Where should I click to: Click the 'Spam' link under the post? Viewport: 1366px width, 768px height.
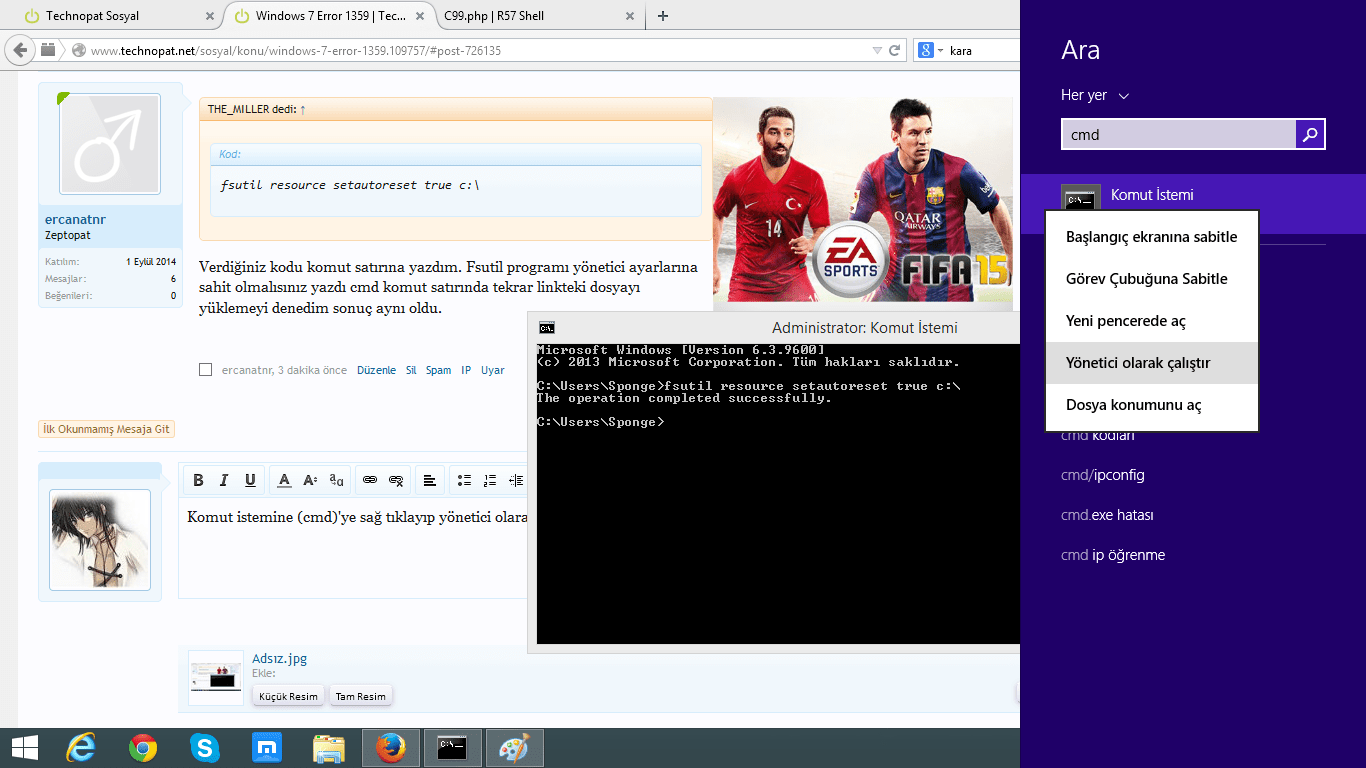438,370
